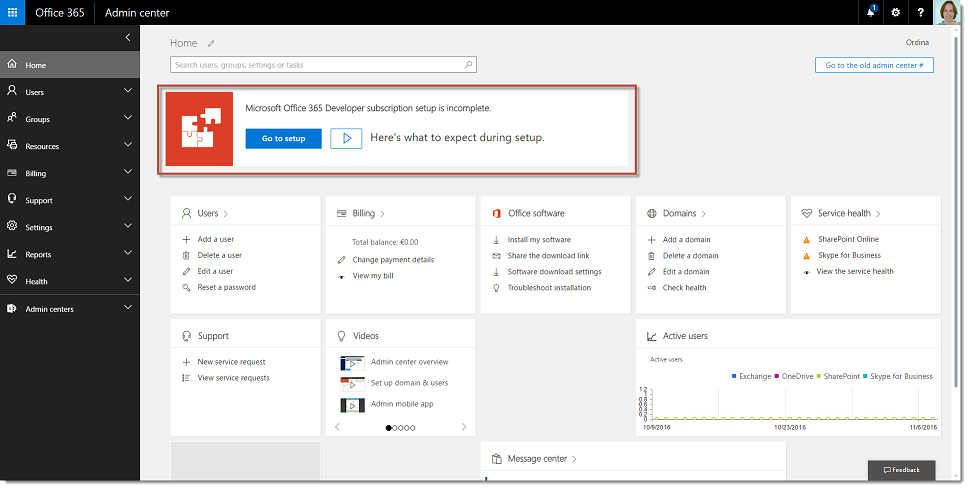
Task: Click SharePoint Online warning triangle icon
Action: (806, 240)
